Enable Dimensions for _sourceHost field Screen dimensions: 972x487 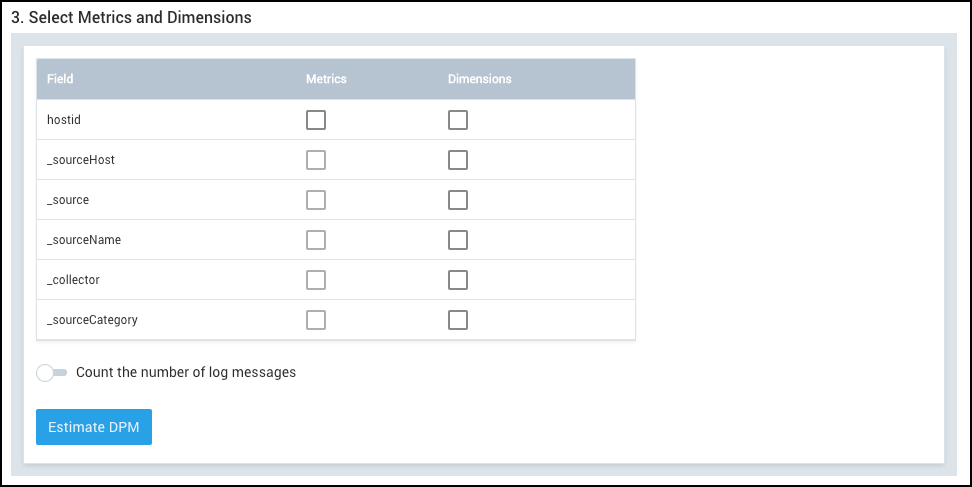pos(458,160)
